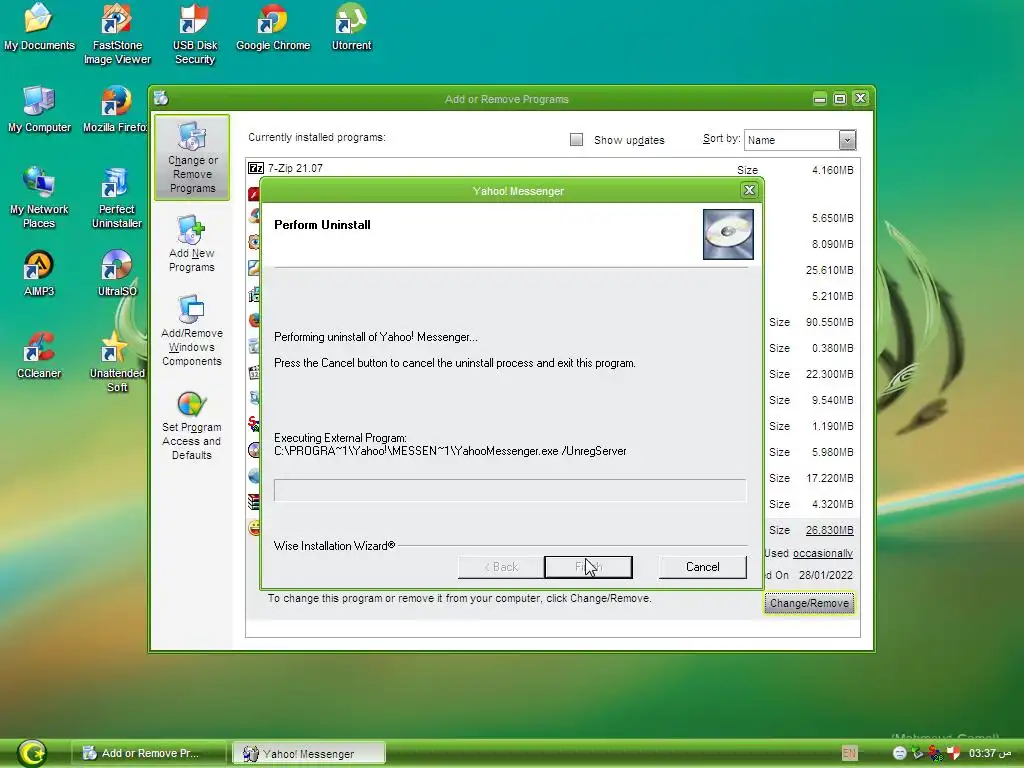The width and height of the screenshot is (1024, 768).
Task: Open My Computer icon
Action: (39, 109)
